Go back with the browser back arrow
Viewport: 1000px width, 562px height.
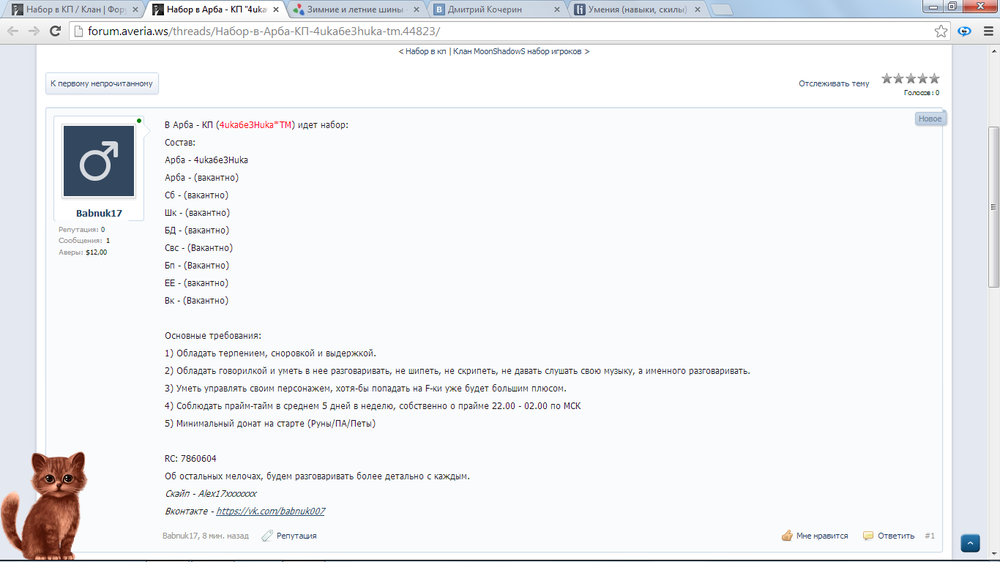(13, 31)
